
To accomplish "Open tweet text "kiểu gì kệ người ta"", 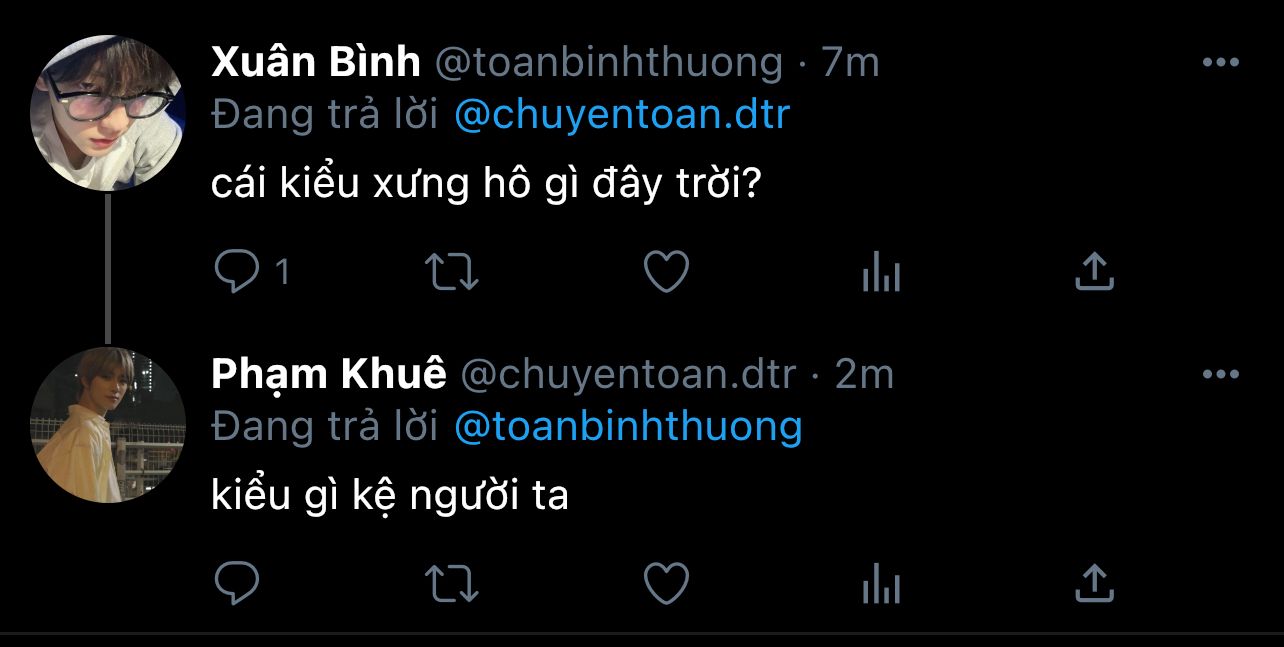I will point(390,495).
